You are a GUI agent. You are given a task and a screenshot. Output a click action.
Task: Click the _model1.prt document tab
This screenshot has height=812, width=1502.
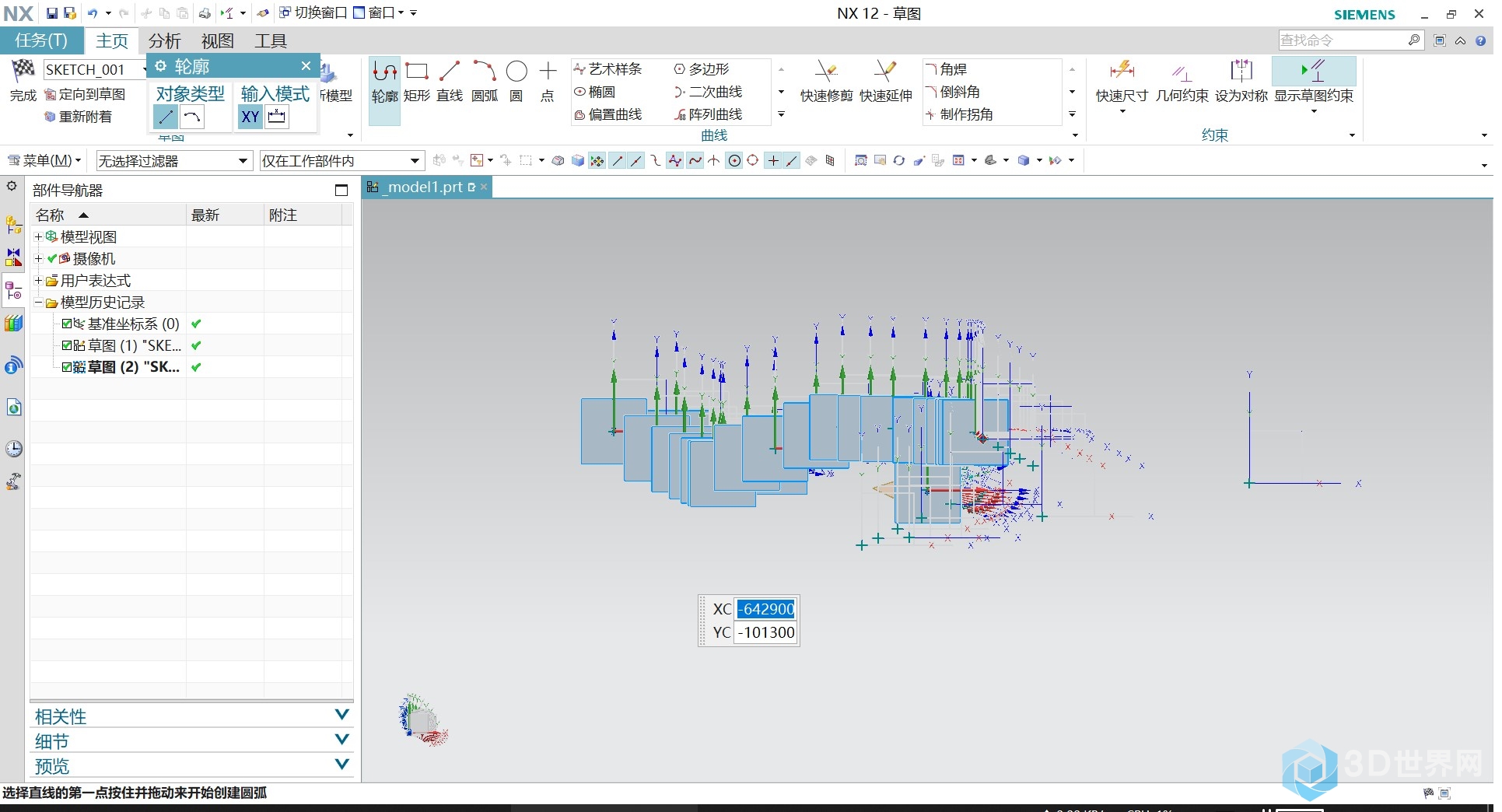[x=425, y=187]
